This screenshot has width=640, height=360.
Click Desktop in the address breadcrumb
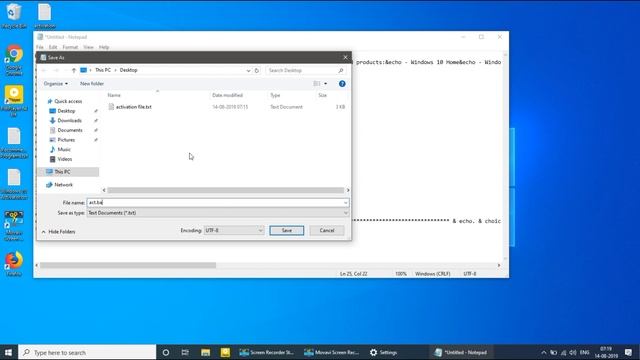(x=128, y=70)
